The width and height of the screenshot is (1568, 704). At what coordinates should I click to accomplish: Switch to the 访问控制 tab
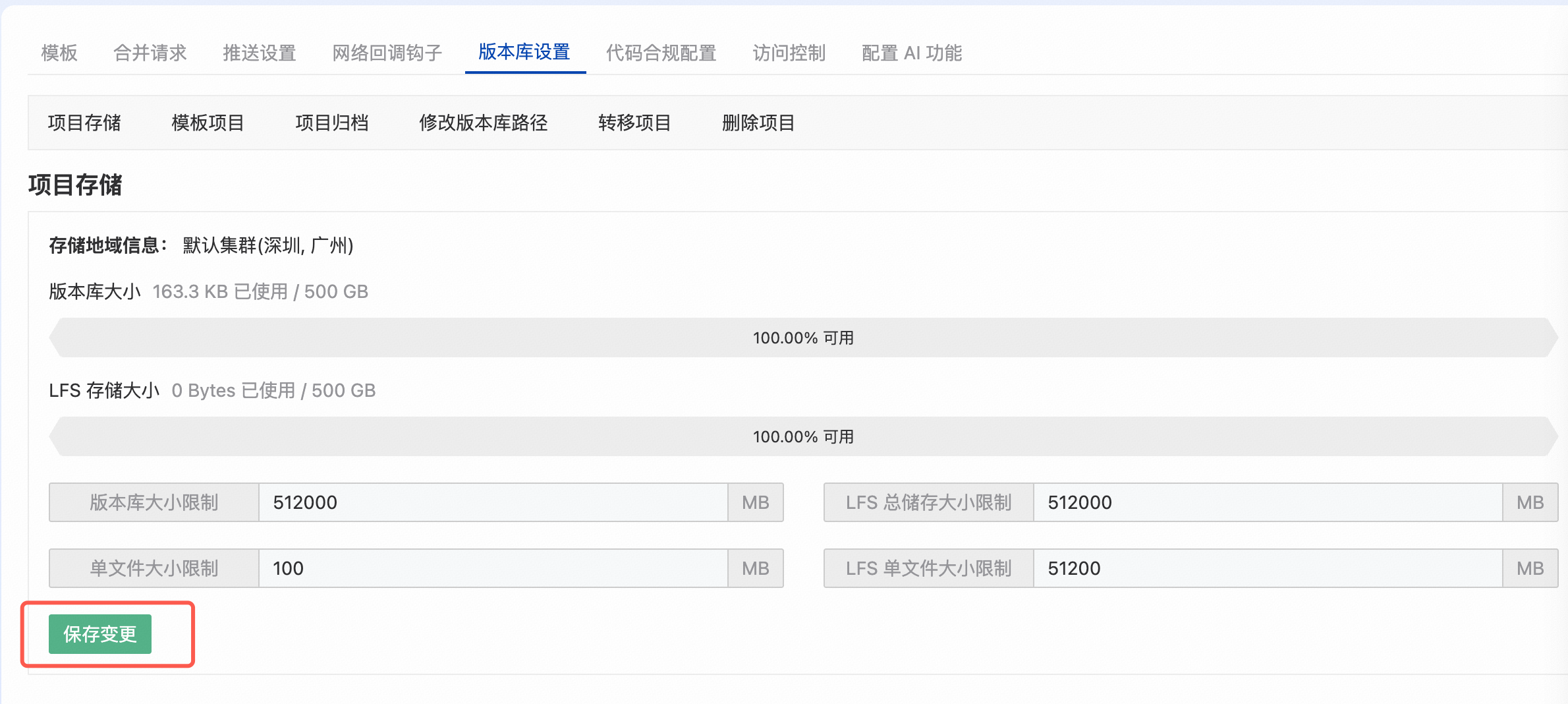tap(789, 53)
